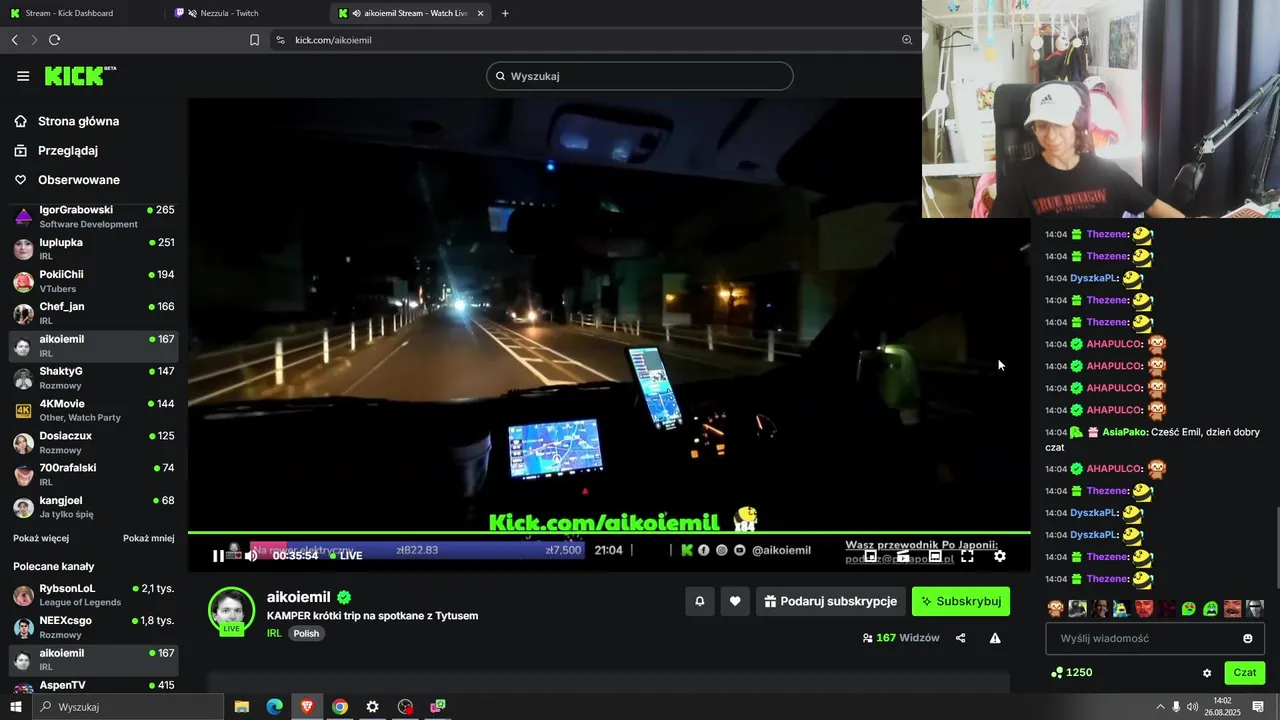Click the green Czat send button
The height and width of the screenshot is (720, 1280).
pyautogui.click(x=1245, y=673)
